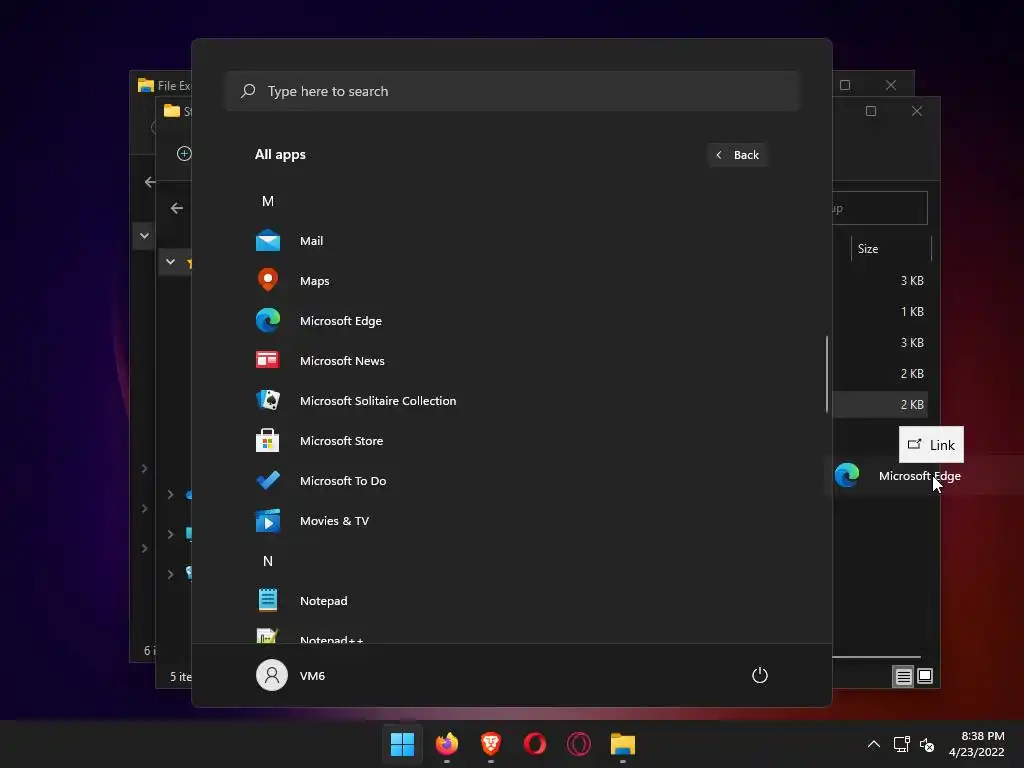Open the recent locations chevron in rear Explorer

144,236
